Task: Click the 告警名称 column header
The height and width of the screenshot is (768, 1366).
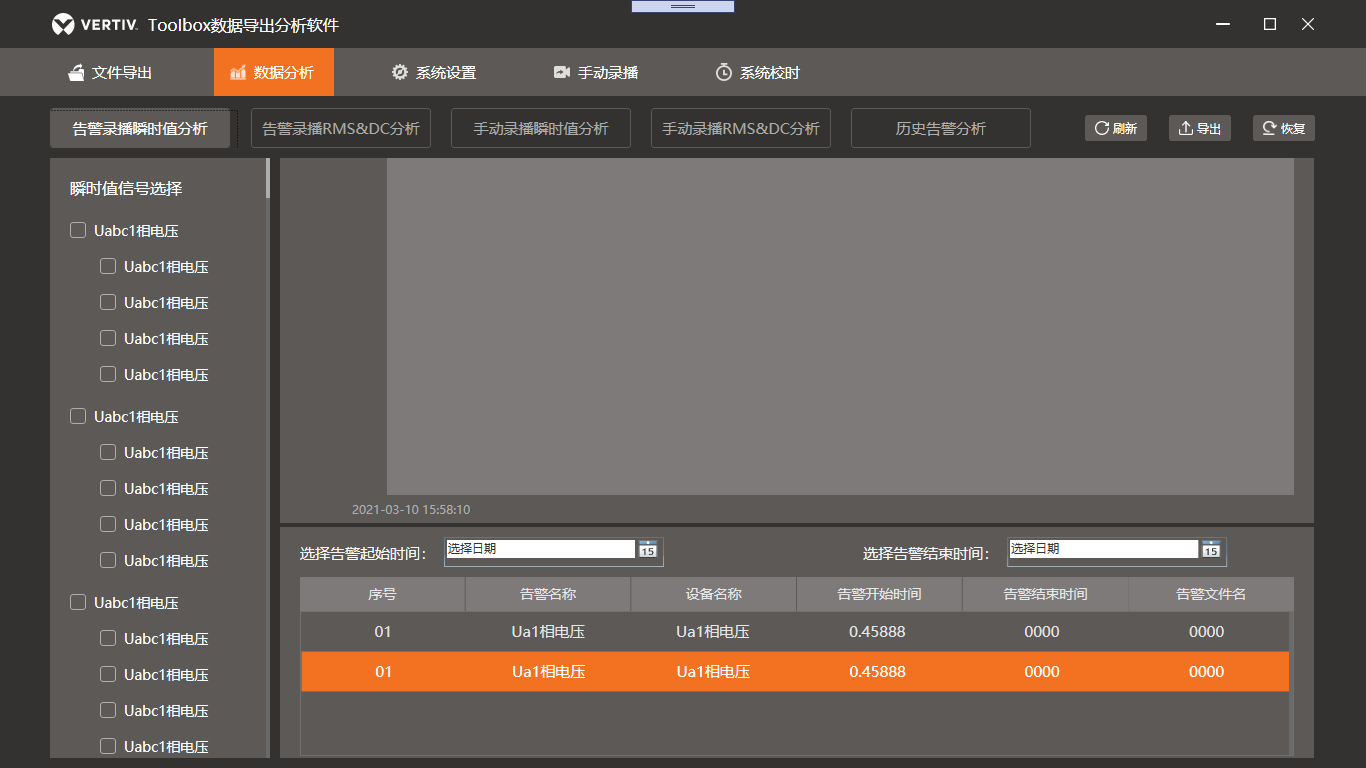Action: point(548,594)
